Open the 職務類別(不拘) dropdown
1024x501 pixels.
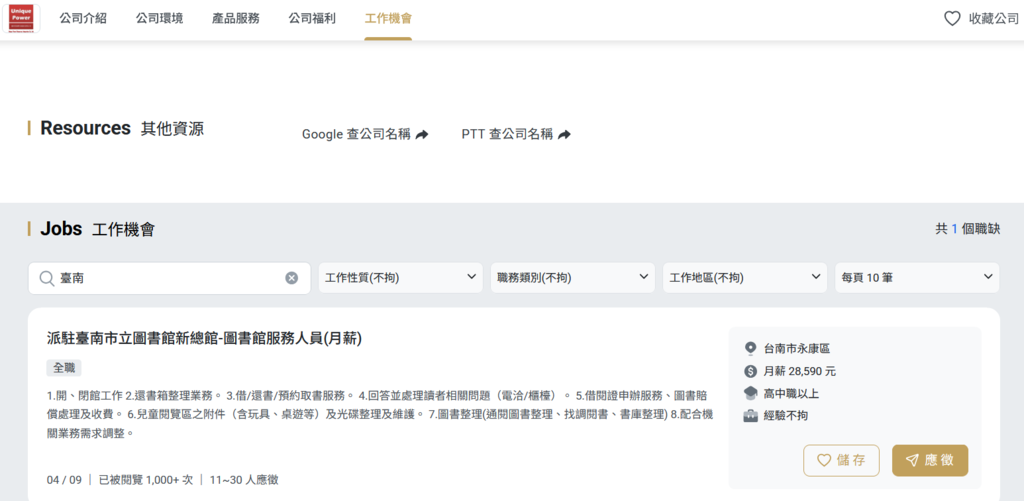(573, 278)
